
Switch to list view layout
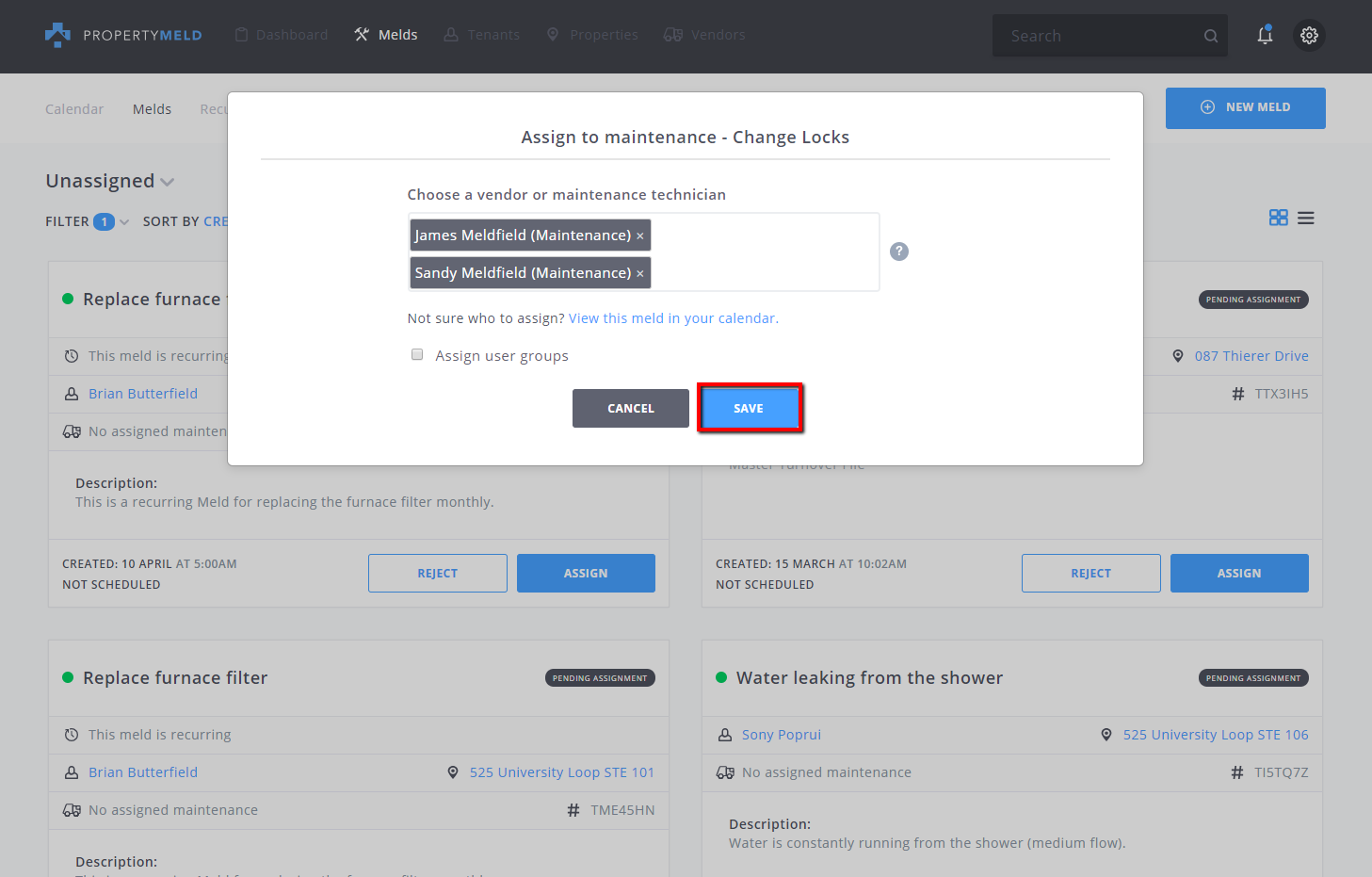click(x=1305, y=218)
